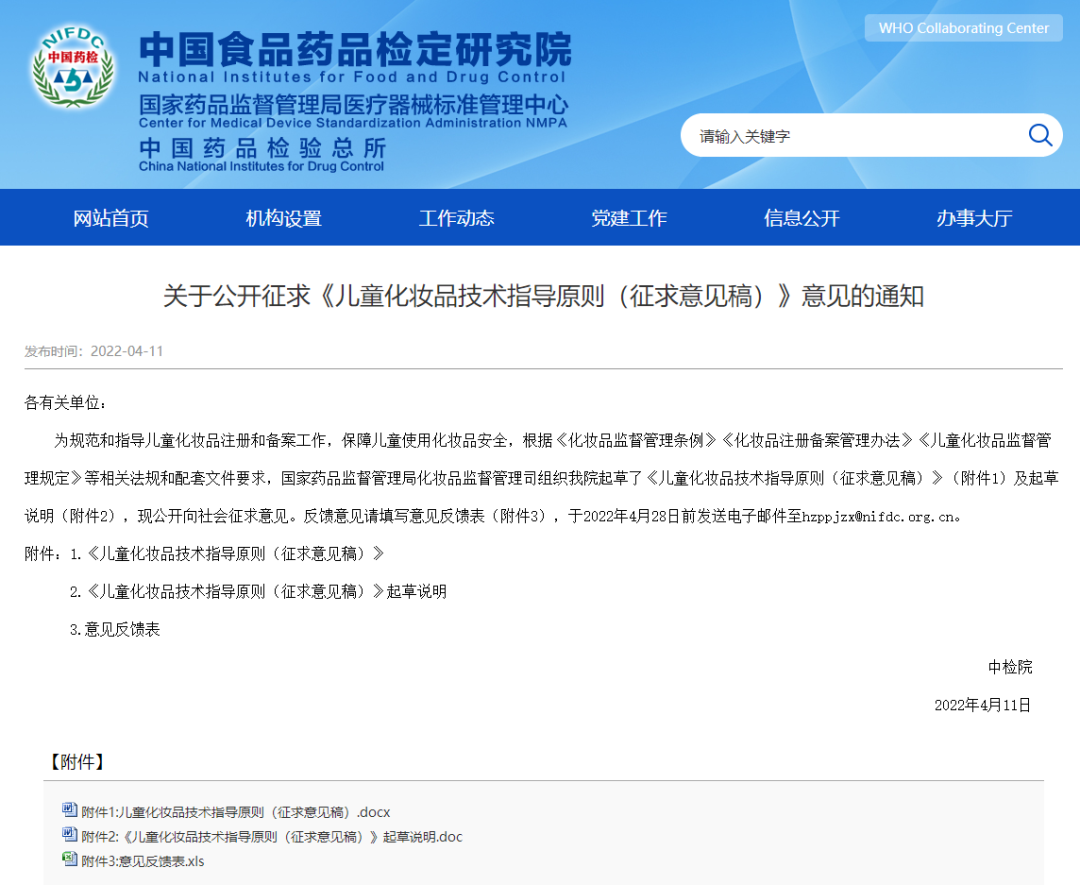Open the 信息公开 navigation item
The width and height of the screenshot is (1080, 885).
(x=802, y=218)
